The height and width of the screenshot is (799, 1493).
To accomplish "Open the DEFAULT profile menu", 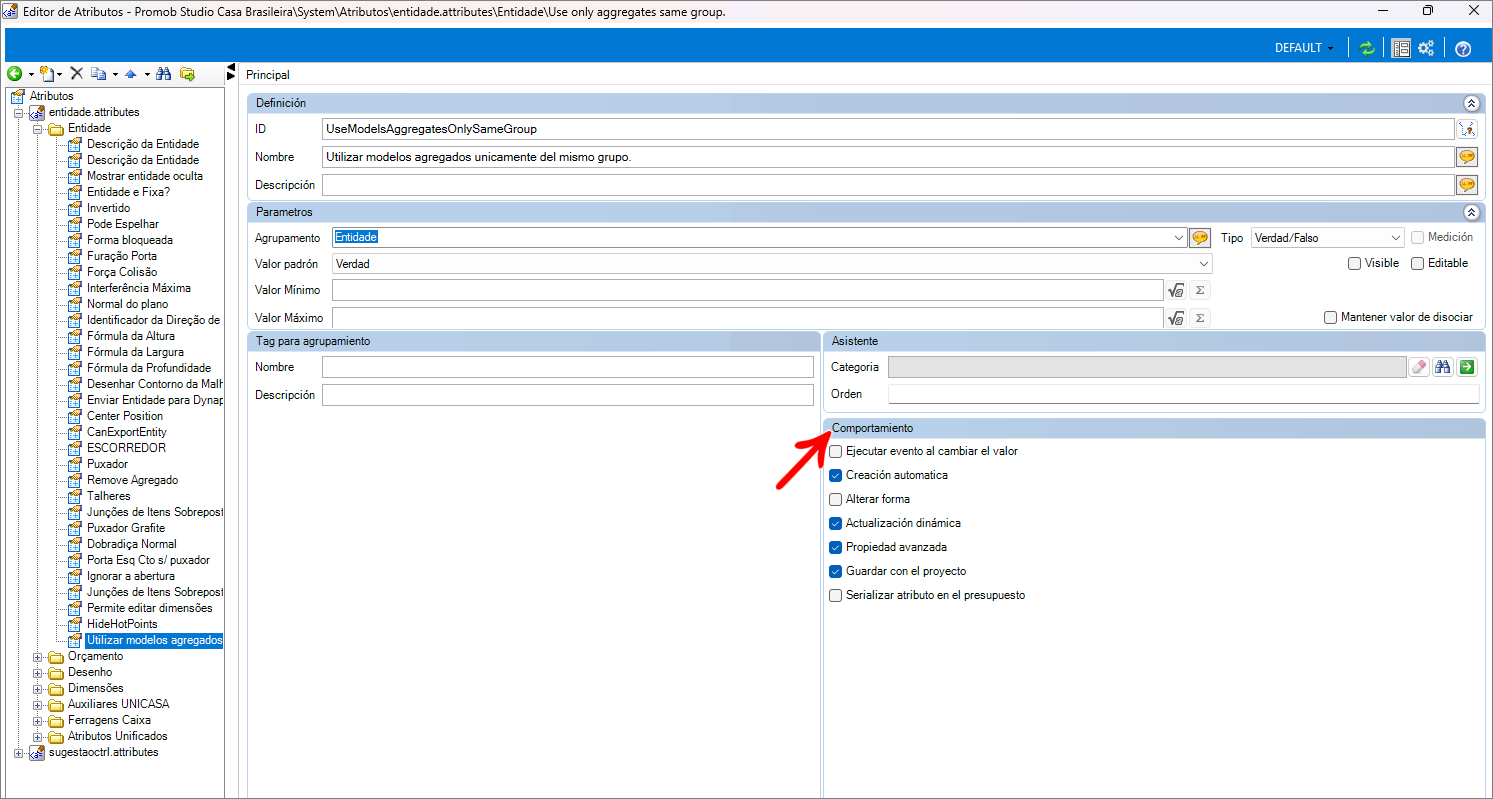I will tap(1303, 48).
